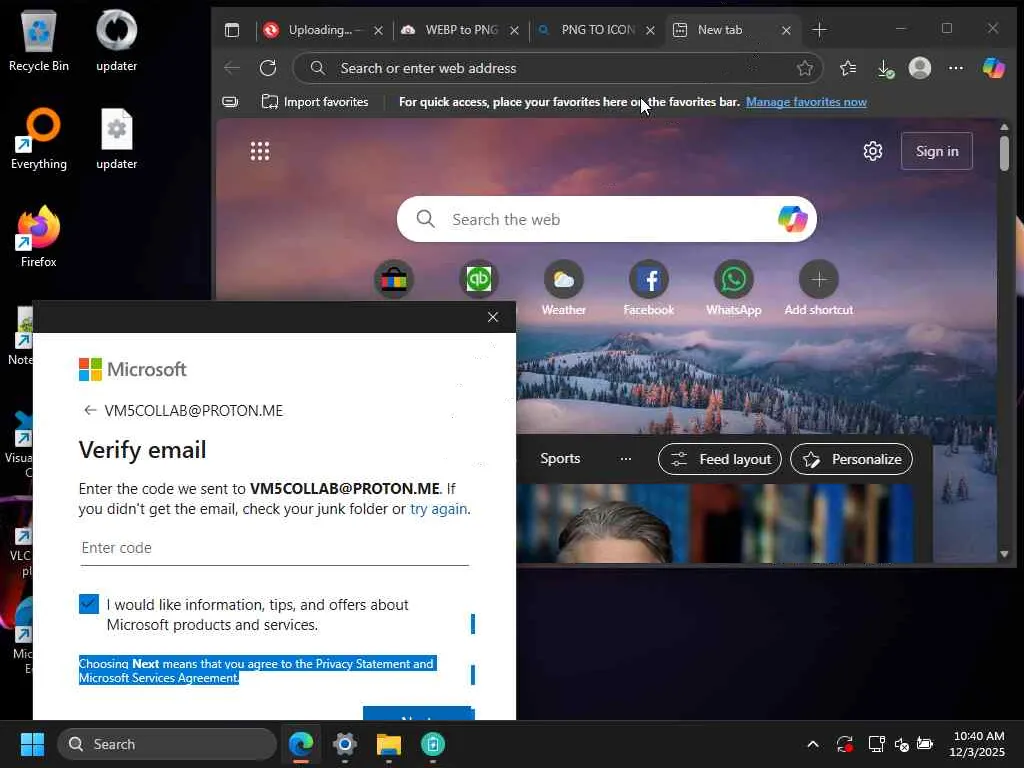Open the Edge Favorites list icon

click(x=848, y=68)
